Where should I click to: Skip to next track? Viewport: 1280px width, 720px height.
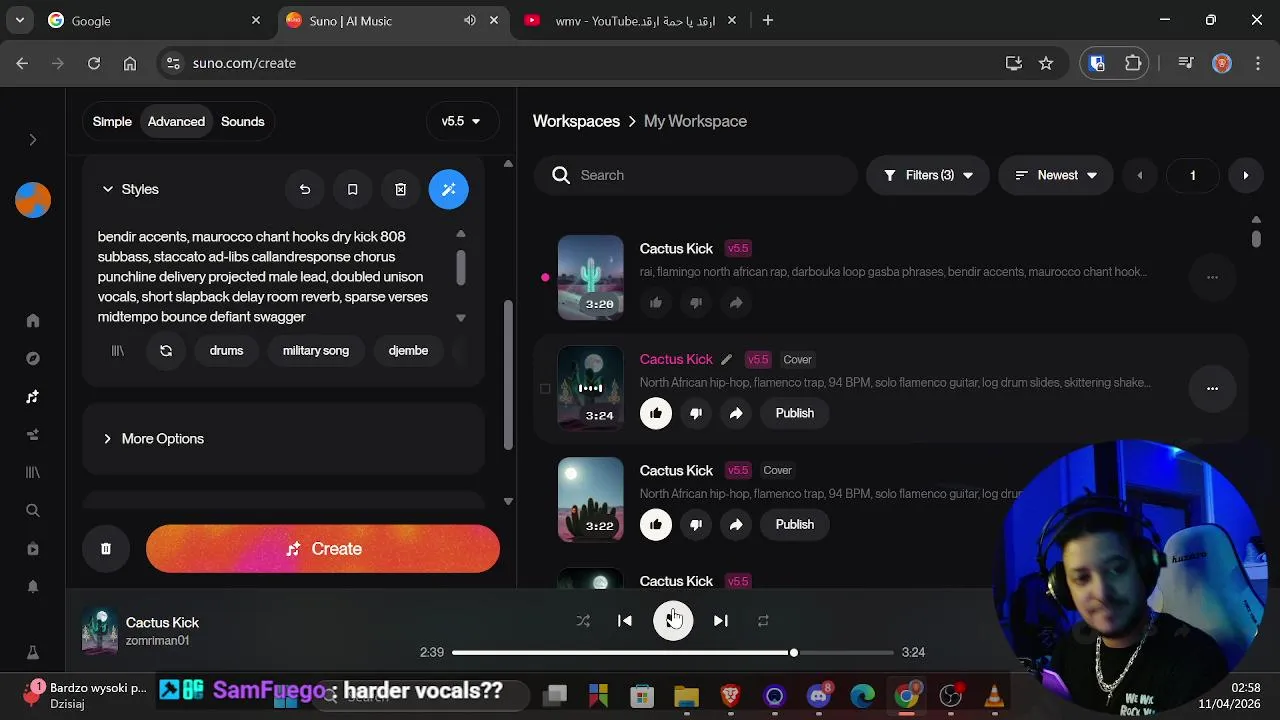(720, 621)
